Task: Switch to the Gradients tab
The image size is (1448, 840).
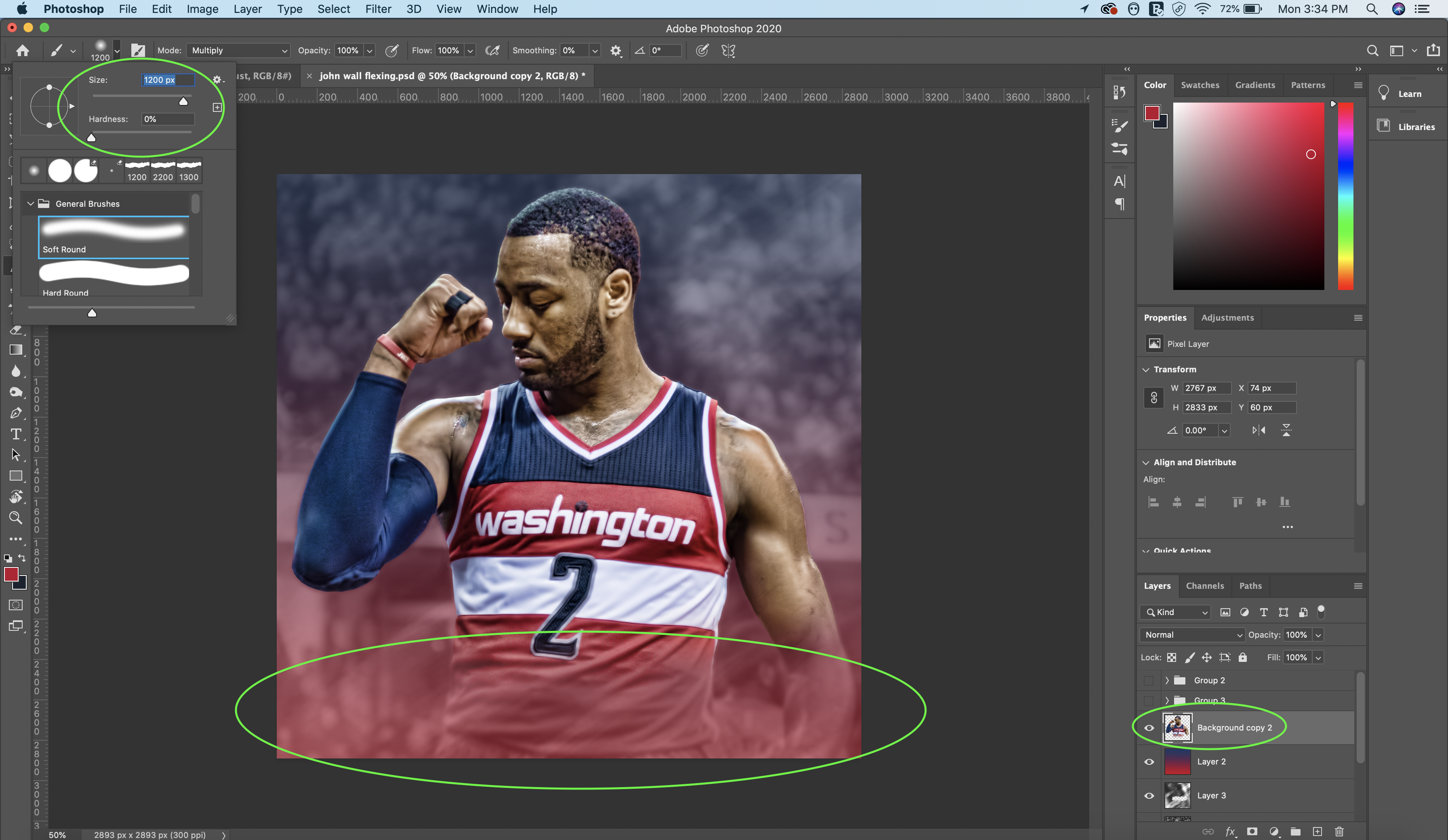Action: click(x=1255, y=85)
